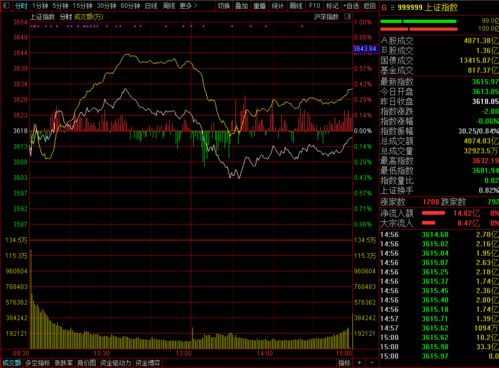Open the 统计 statistics menu
Screen dimensions: 499x368
click(277, 6)
